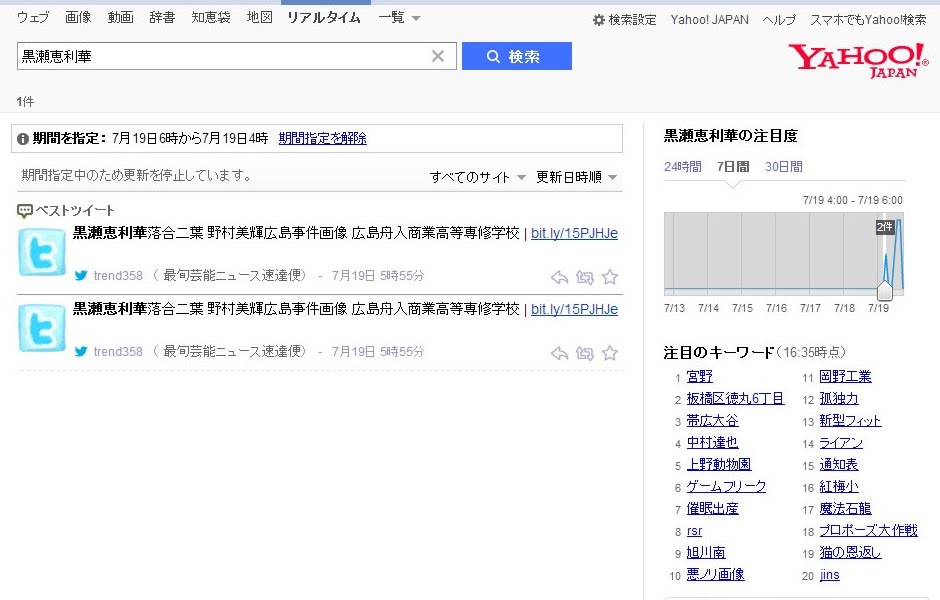Open keyword 悪ノリ画像
Screen dimensions: 940x600
tap(715, 575)
